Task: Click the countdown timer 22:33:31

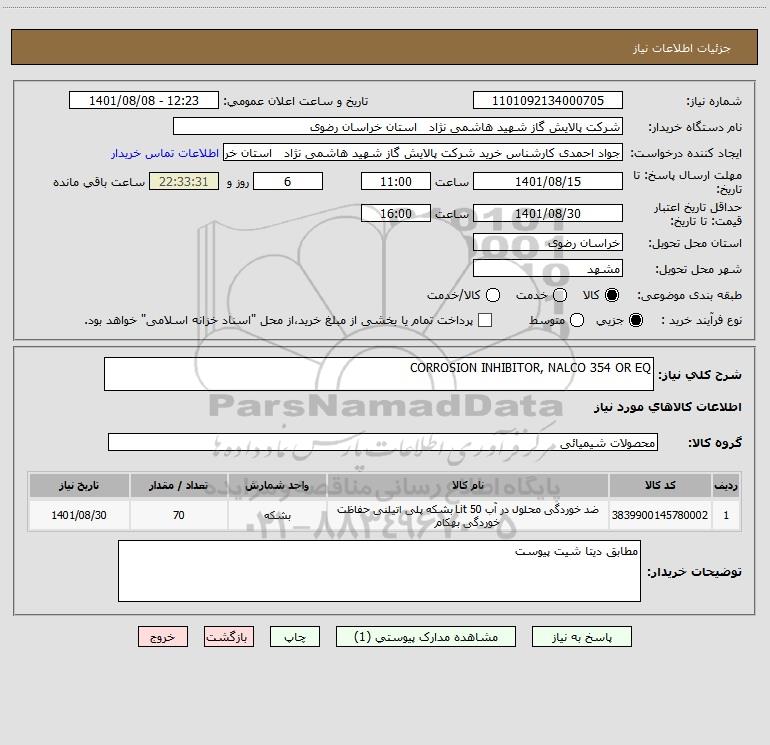Action: pyautogui.click(x=184, y=182)
